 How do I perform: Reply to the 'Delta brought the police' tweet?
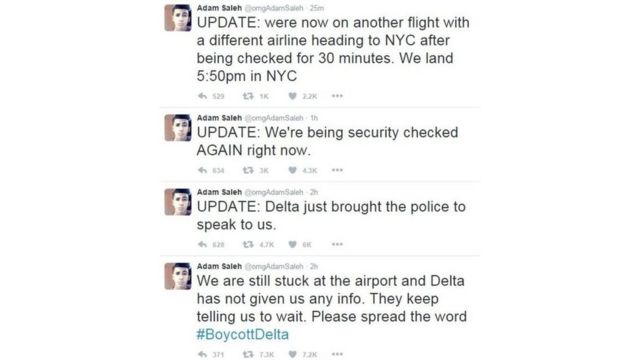202,244
